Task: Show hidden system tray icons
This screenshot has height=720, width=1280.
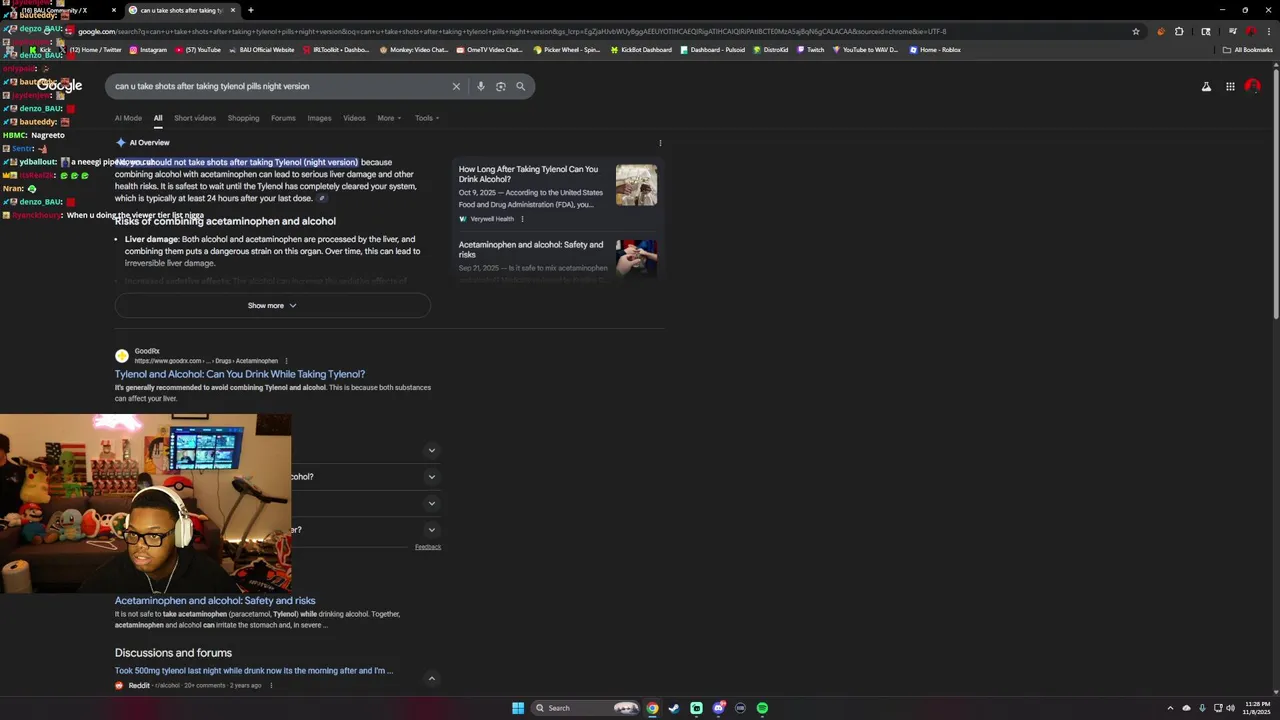Action: click(1170, 708)
